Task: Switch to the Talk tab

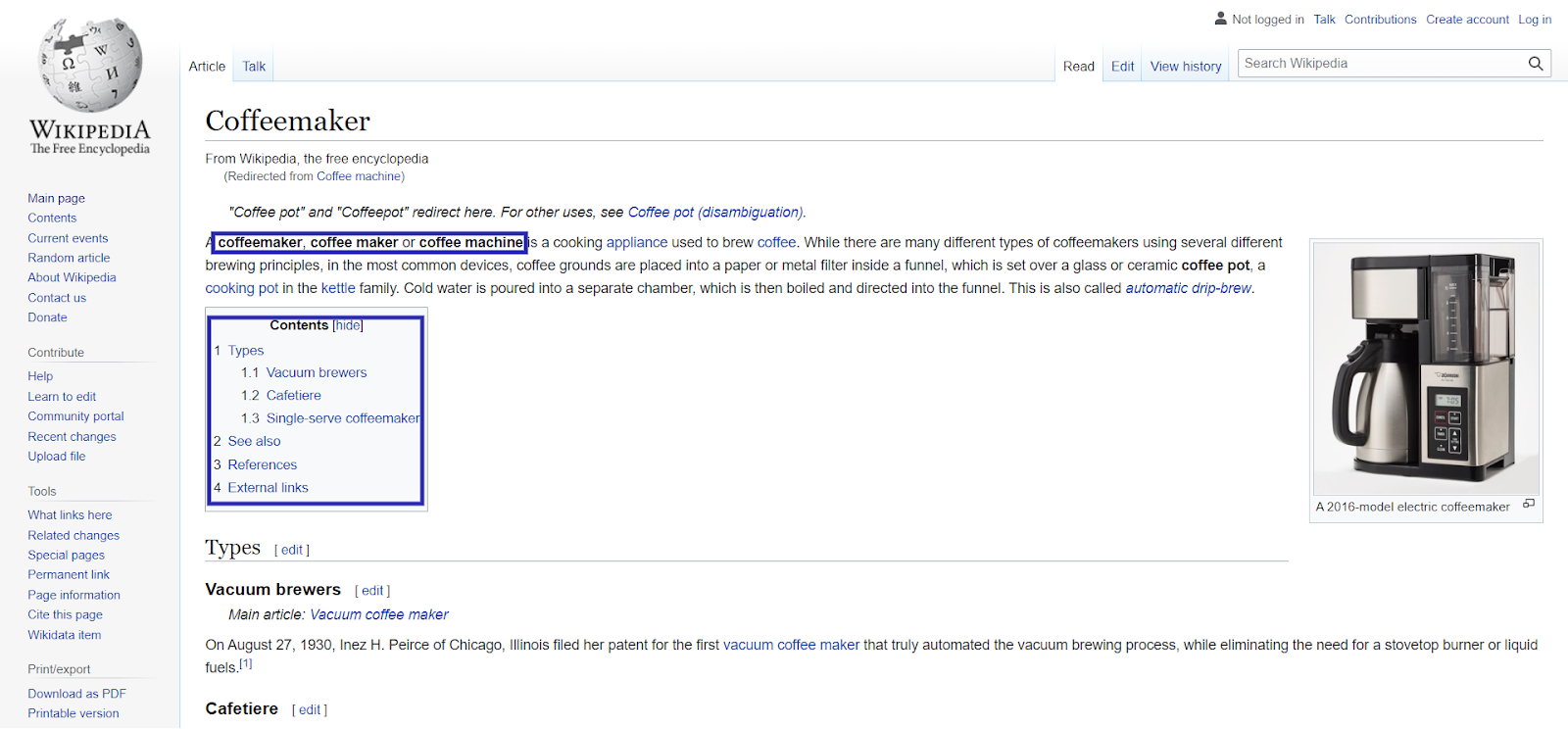Action: point(254,67)
